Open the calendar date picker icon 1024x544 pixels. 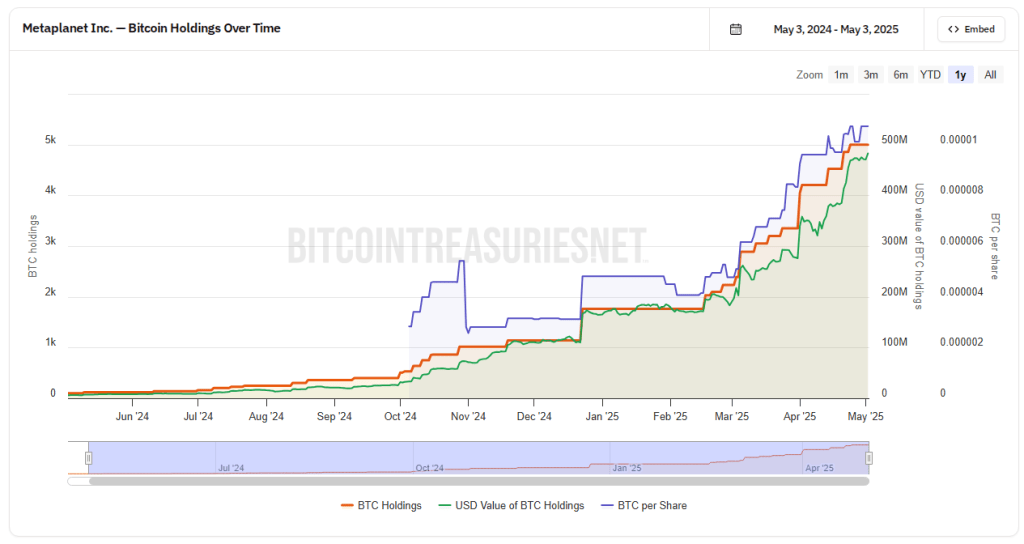pos(735,29)
